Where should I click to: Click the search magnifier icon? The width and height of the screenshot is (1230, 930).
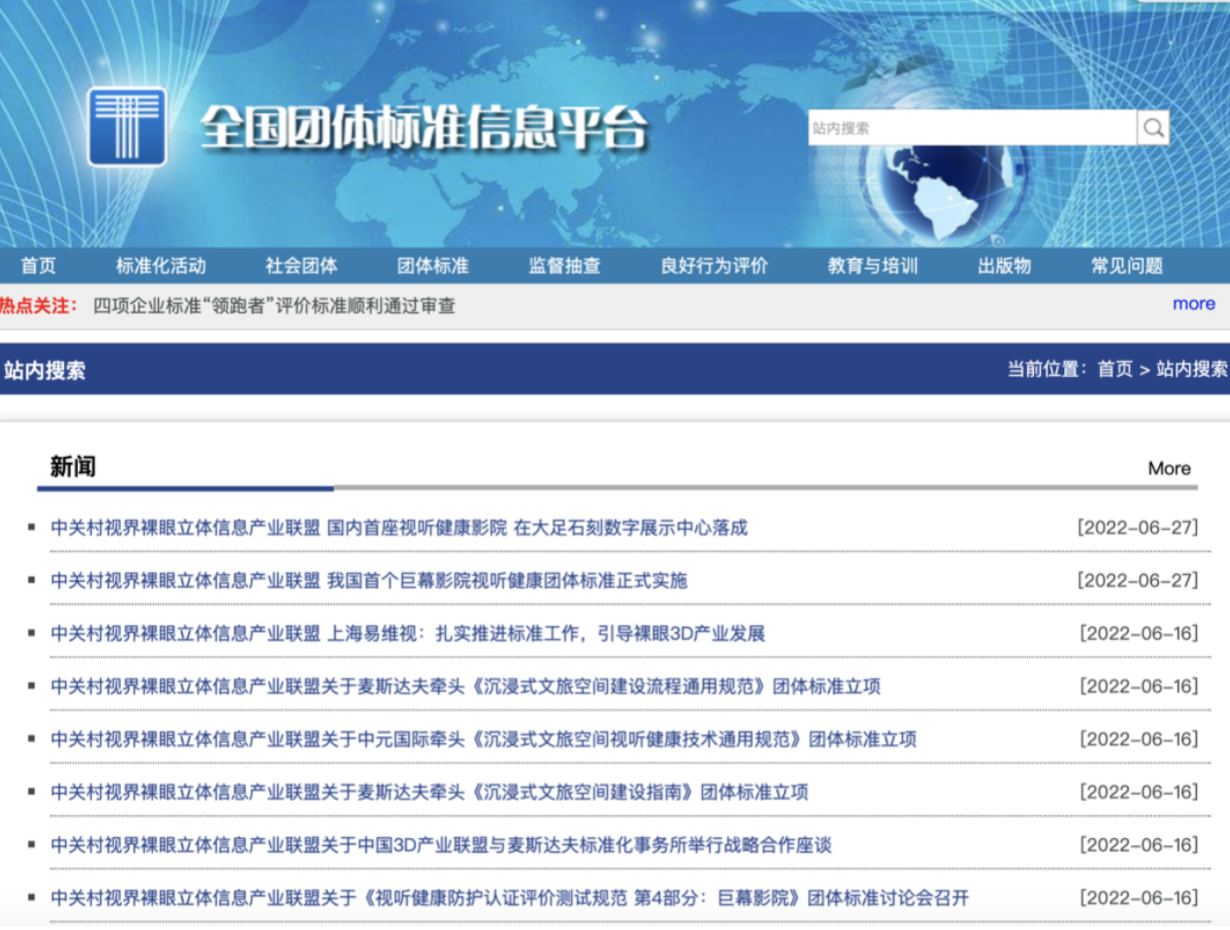coord(1154,127)
